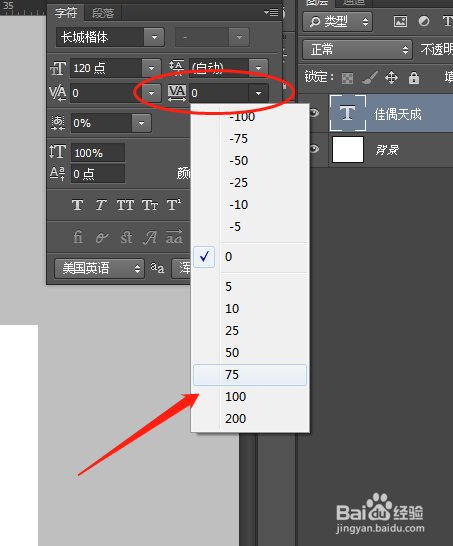Choose 100 from tracking list
This screenshot has height=546, width=453.
click(x=250, y=397)
